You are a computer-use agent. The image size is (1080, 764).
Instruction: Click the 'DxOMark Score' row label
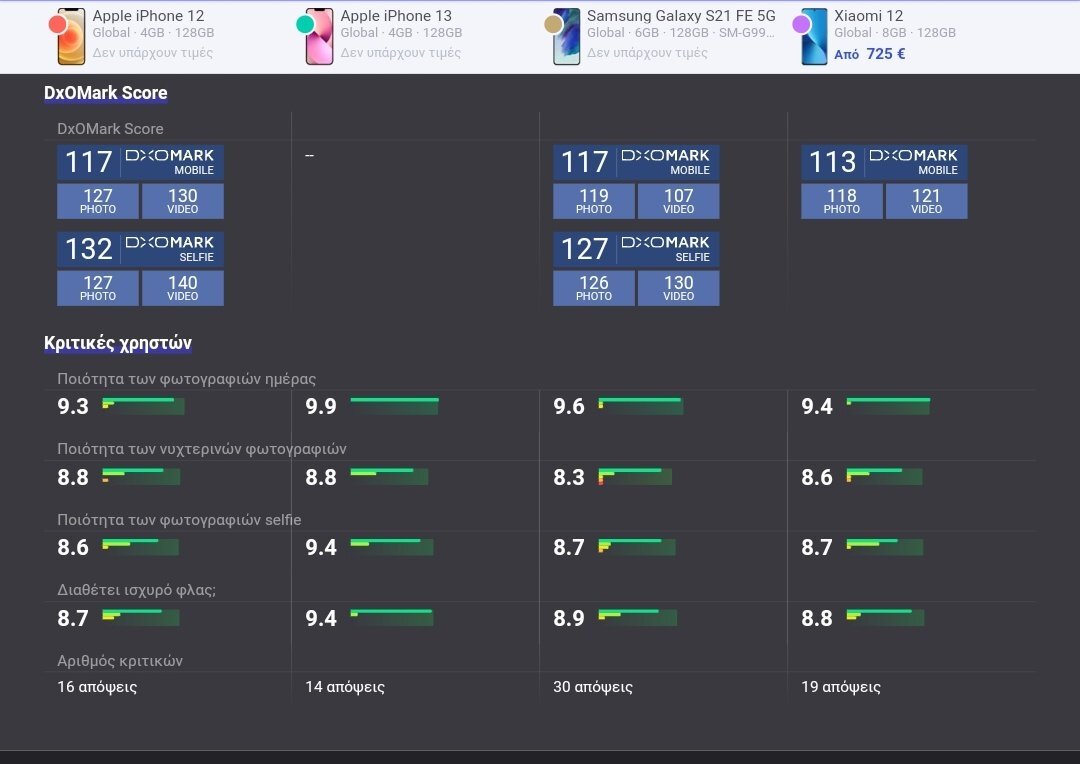click(110, 129)
